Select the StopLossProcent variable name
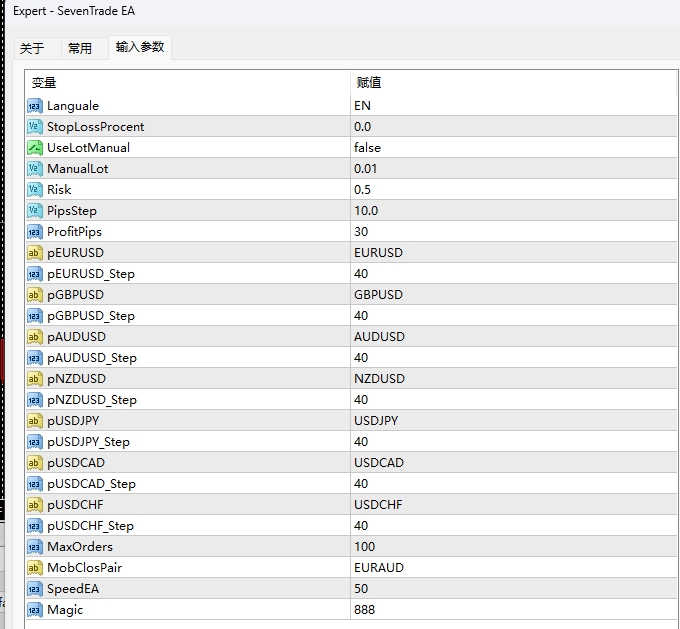 (x=95, y=127)
